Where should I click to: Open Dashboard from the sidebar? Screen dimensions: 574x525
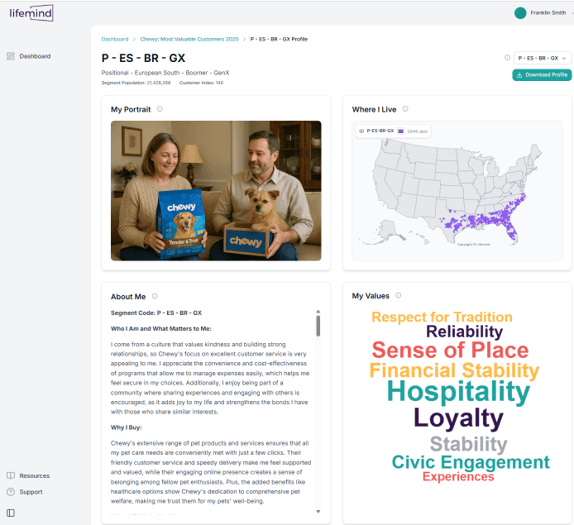point(29,56)
